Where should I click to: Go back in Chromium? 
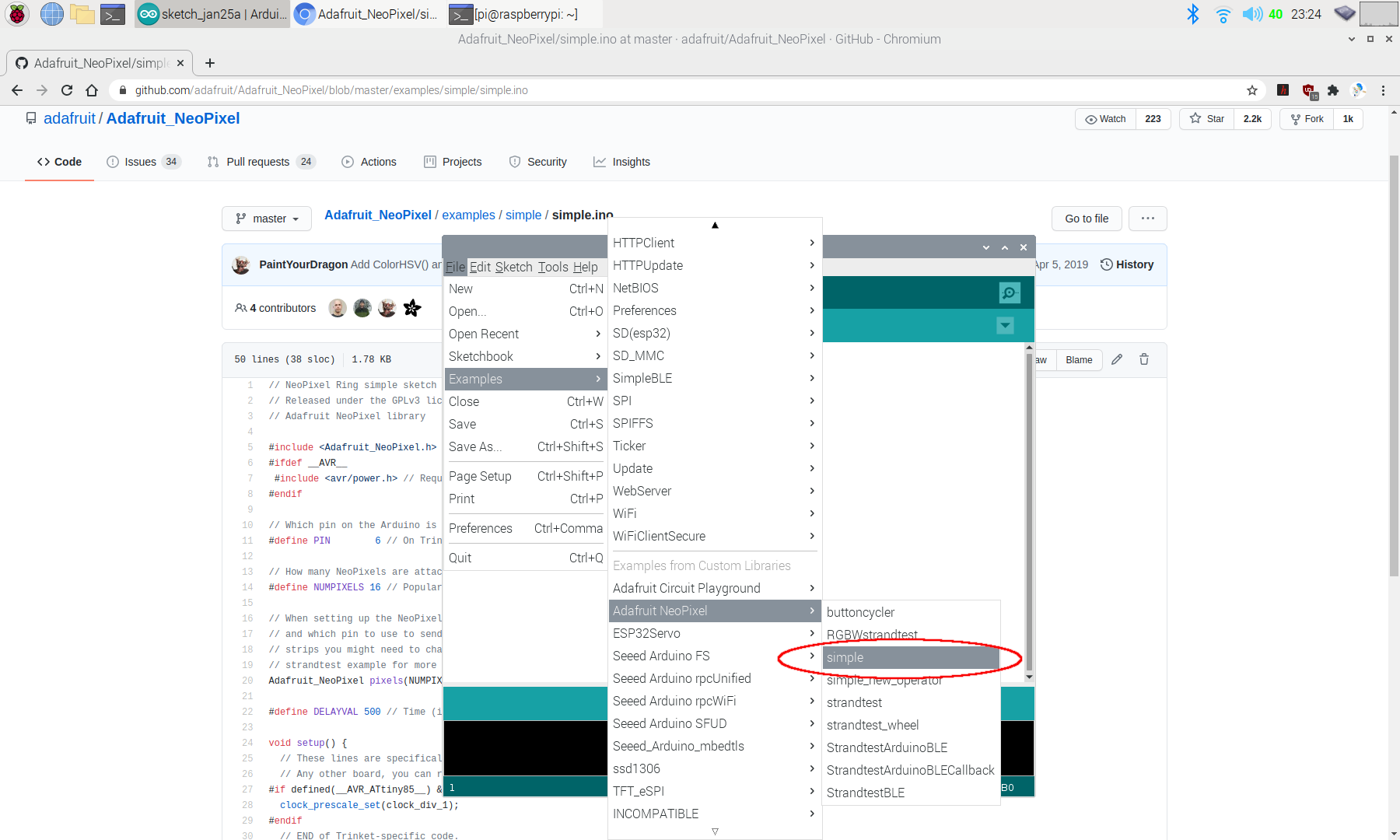pyautogui.click(x=17, y=90)
